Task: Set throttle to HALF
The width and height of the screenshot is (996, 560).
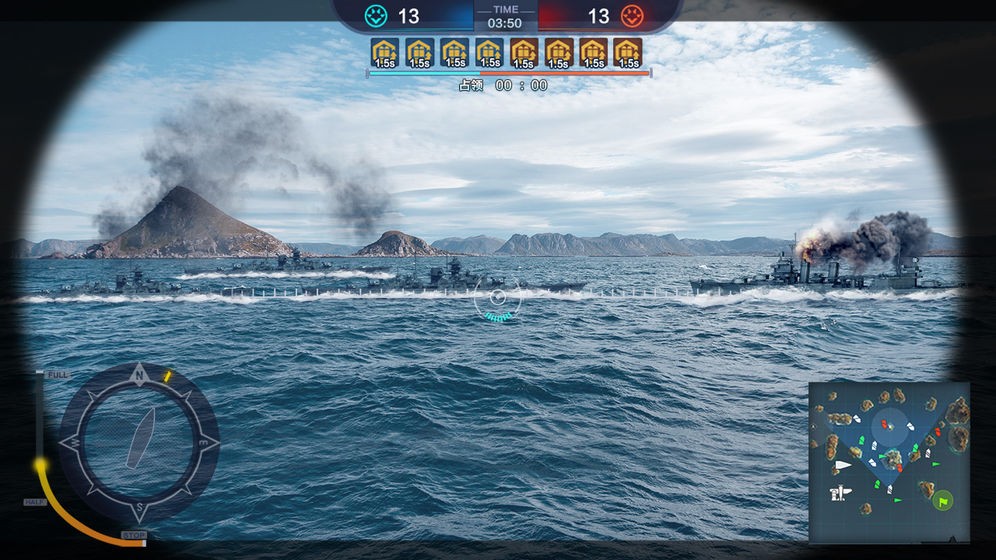Action: point(35,502)
